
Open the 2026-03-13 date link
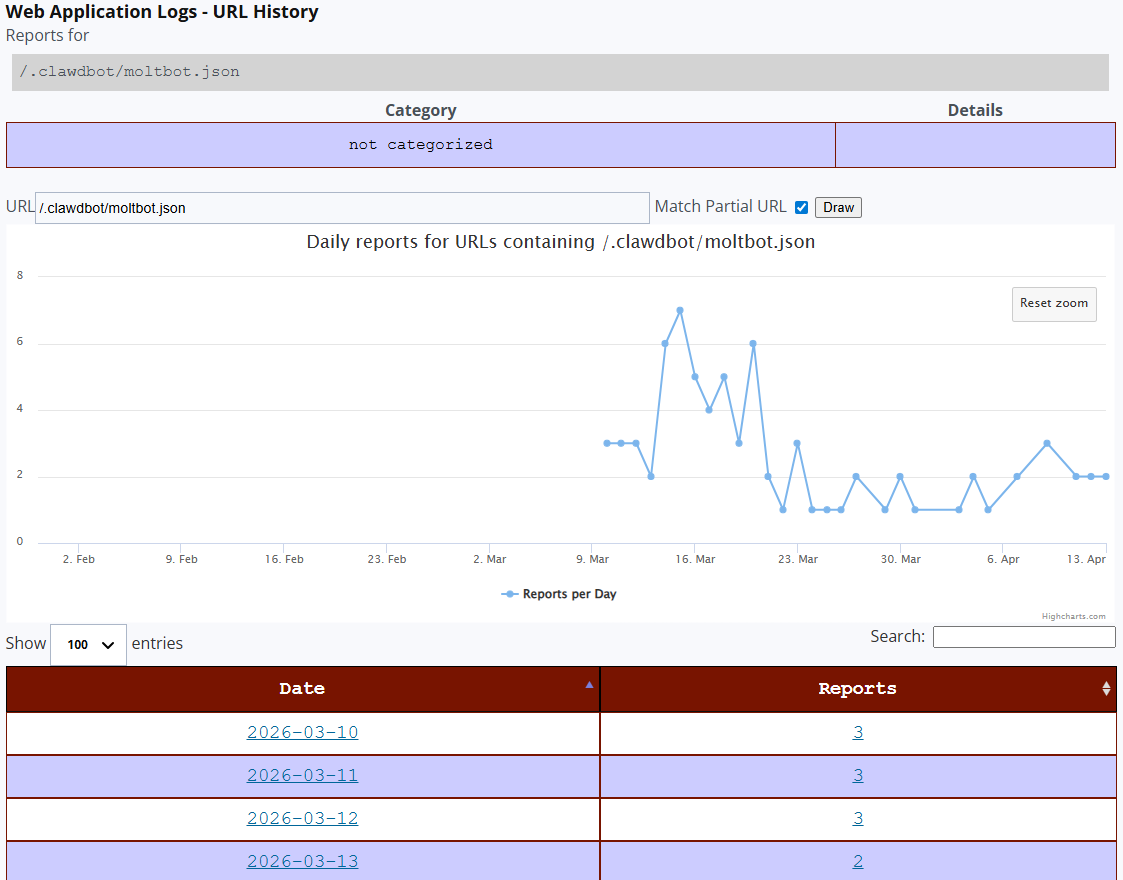tap(302, 862)
